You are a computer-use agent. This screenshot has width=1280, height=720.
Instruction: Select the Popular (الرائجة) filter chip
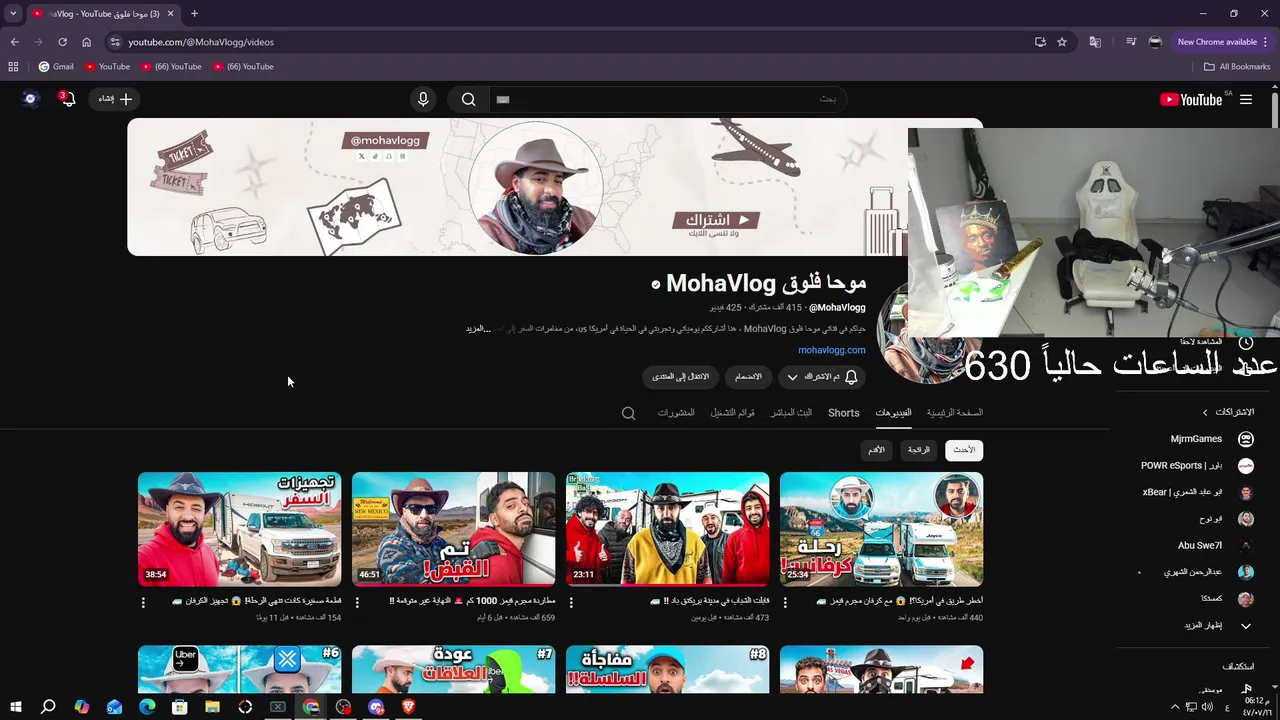point(919,450)
